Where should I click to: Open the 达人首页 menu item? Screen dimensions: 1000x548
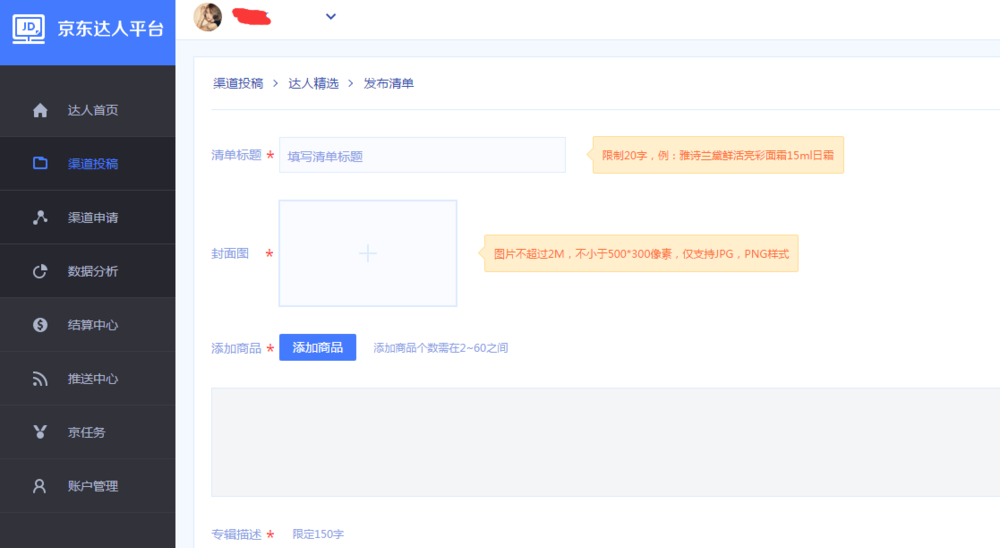tap(87, 110)
